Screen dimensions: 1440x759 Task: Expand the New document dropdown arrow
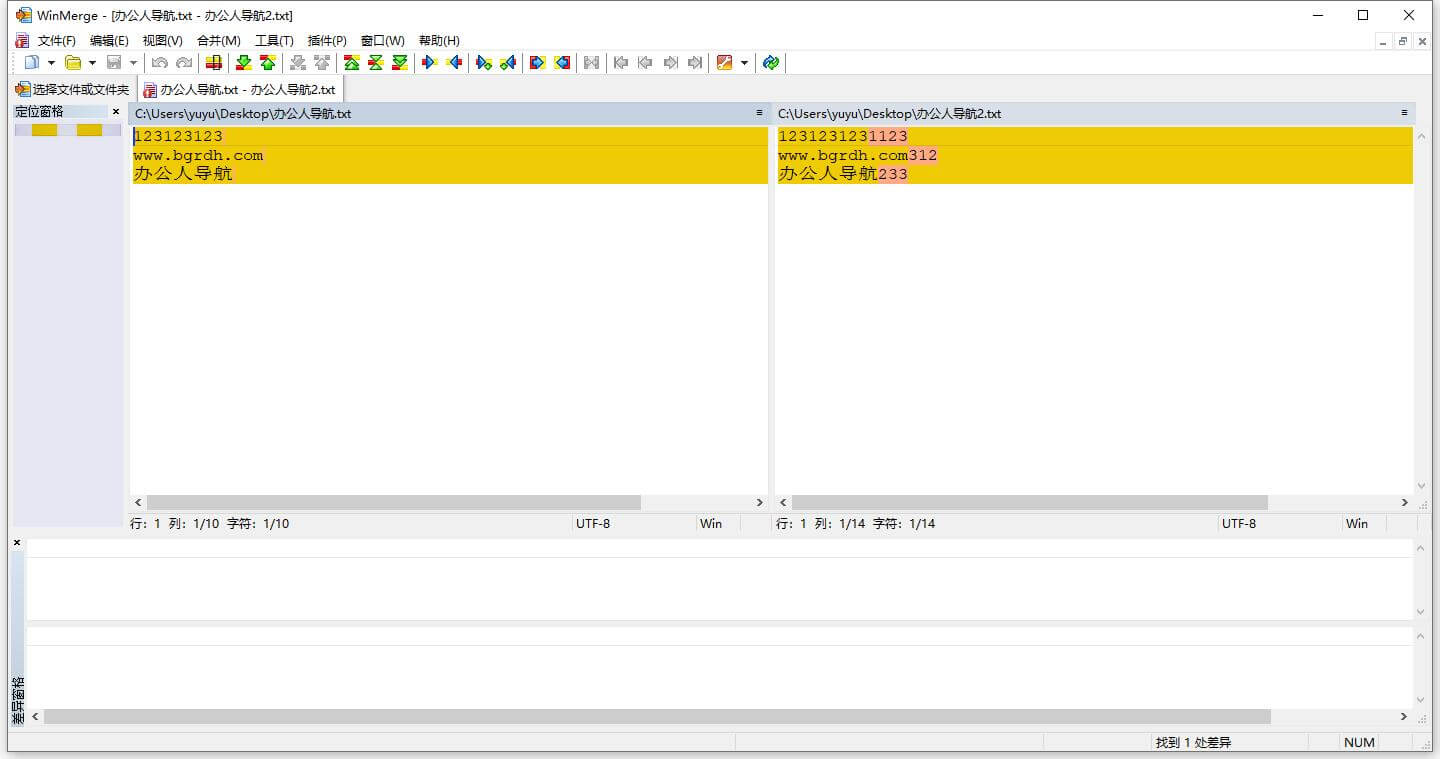pos(51,63)
